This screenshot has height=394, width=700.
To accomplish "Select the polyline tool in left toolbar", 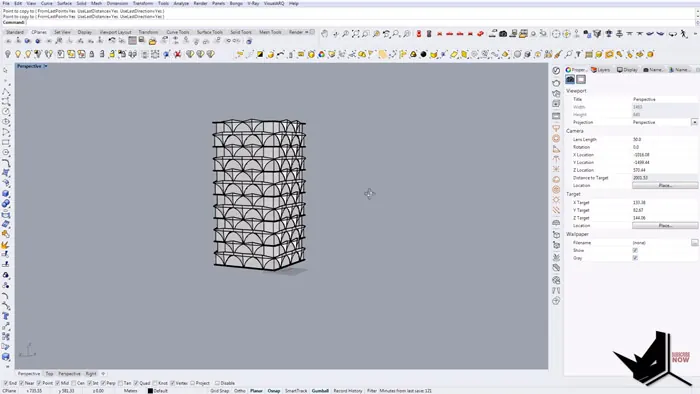I will tap(5, 91).
